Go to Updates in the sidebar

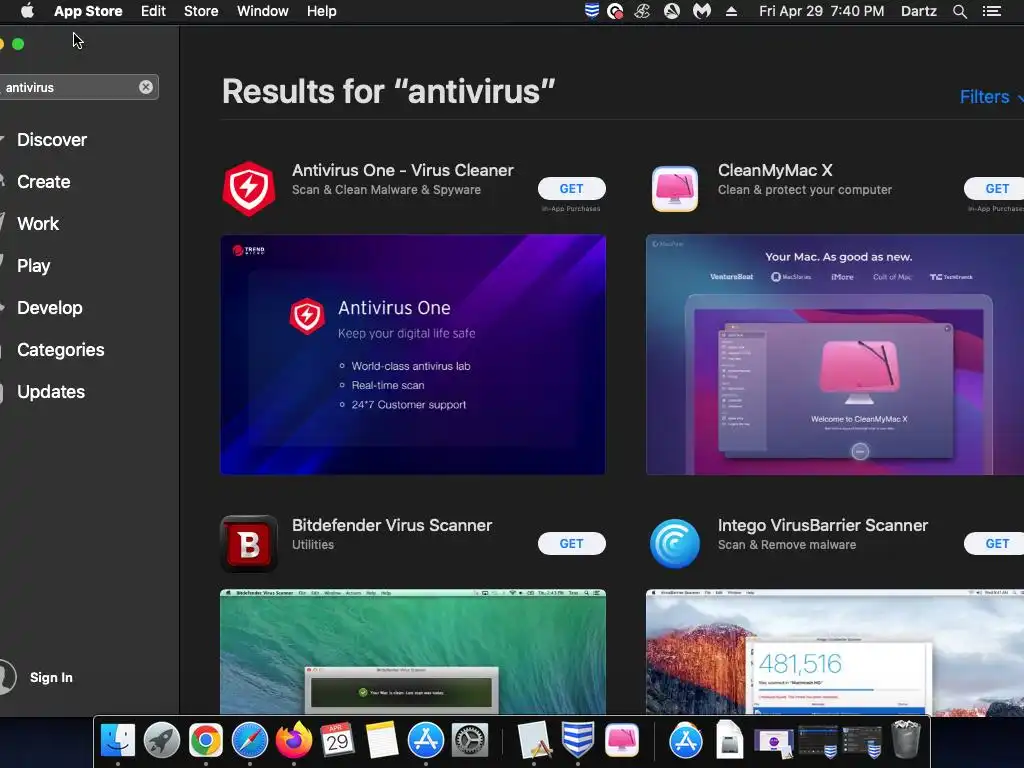(x=51, y=392)
